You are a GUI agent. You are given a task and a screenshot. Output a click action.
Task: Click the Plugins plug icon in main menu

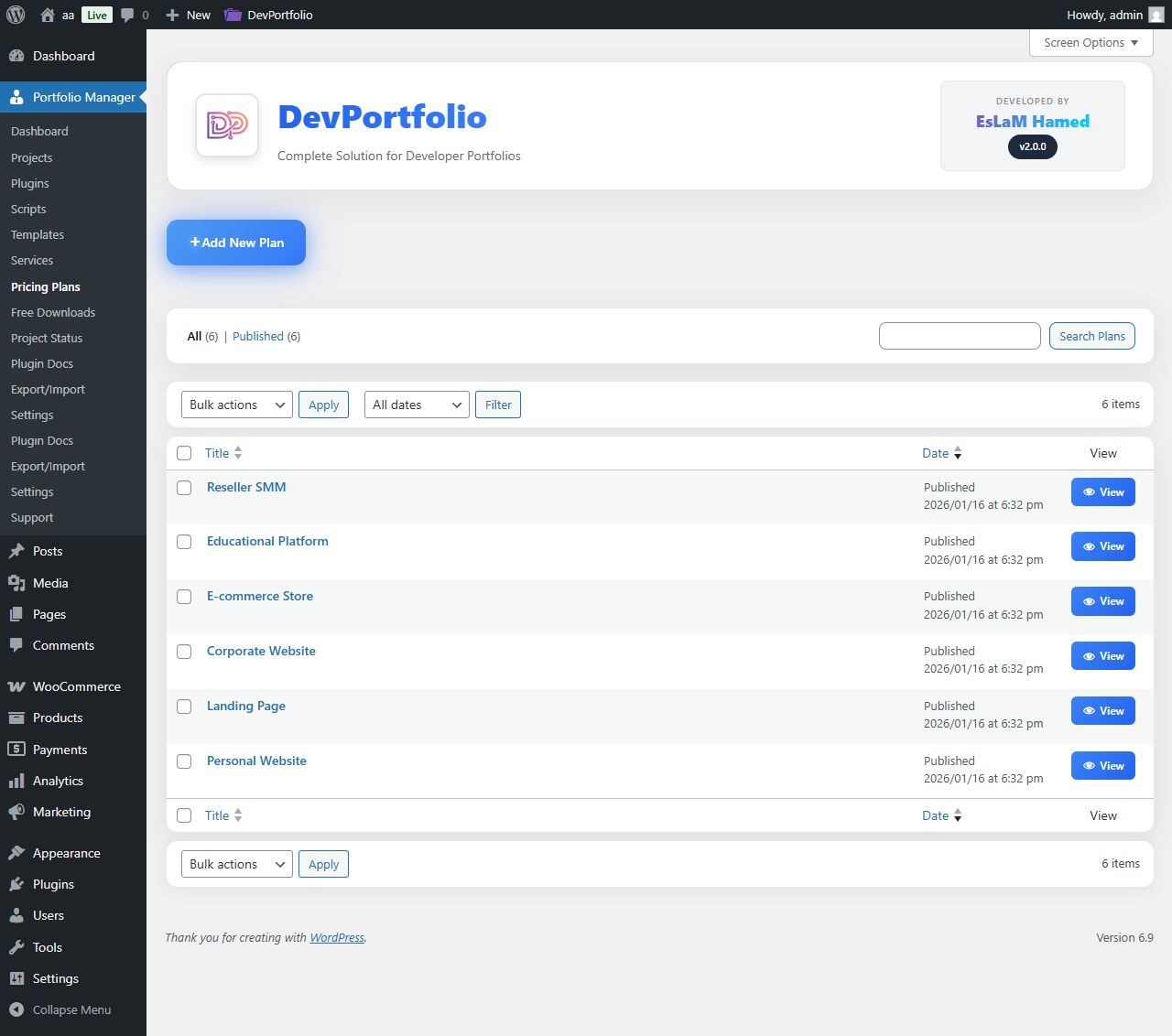pos(16,884)
